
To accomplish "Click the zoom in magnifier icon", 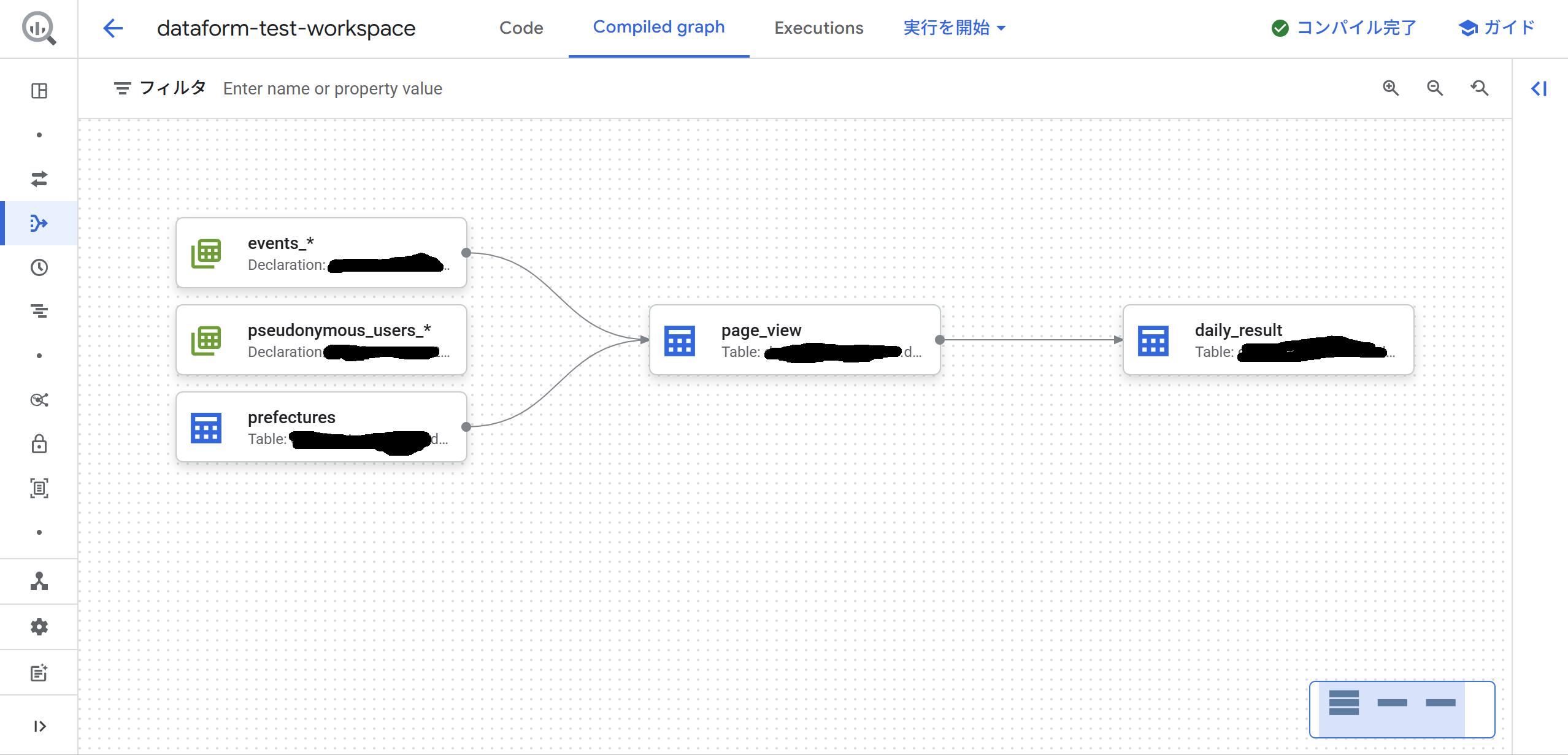I will point(1390,88).
